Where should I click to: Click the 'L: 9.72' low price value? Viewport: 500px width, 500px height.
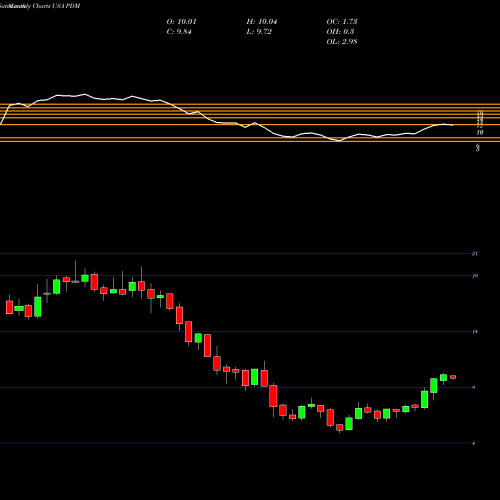[x=259, y=32]
